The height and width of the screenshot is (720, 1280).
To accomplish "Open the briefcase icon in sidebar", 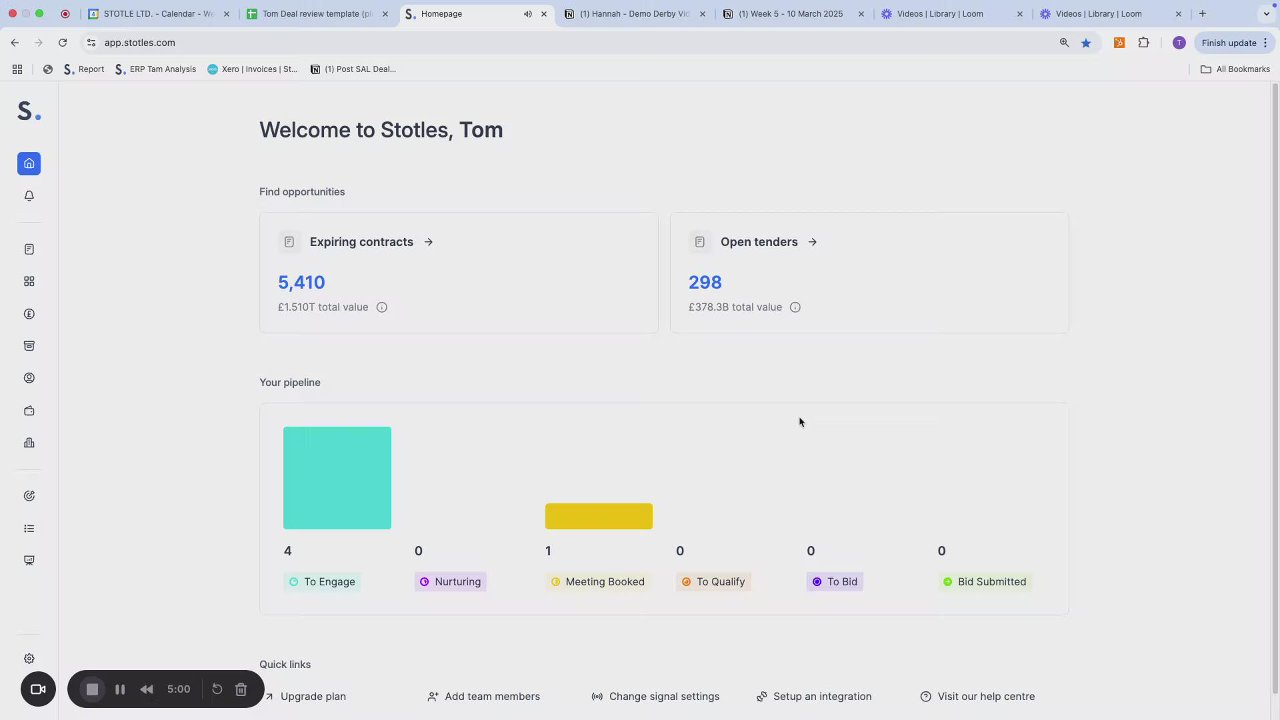I will [x=29, y=411].
